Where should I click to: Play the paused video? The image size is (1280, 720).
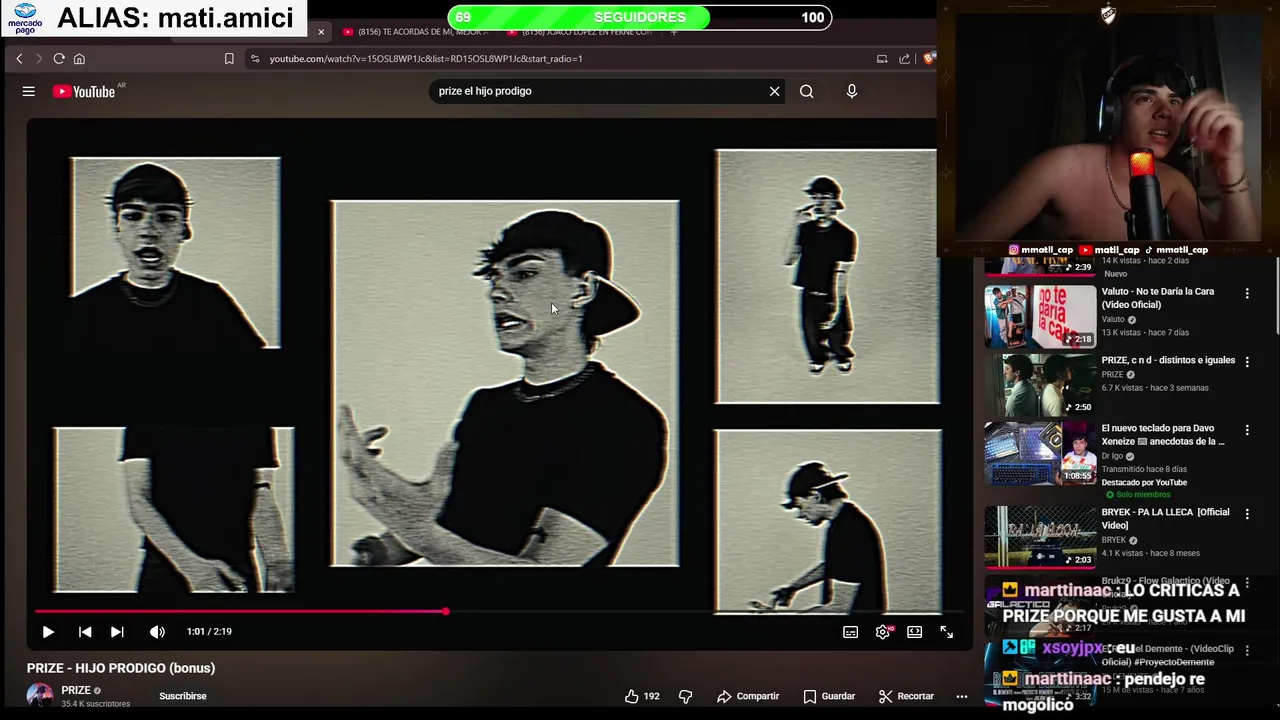coord(48,632)
